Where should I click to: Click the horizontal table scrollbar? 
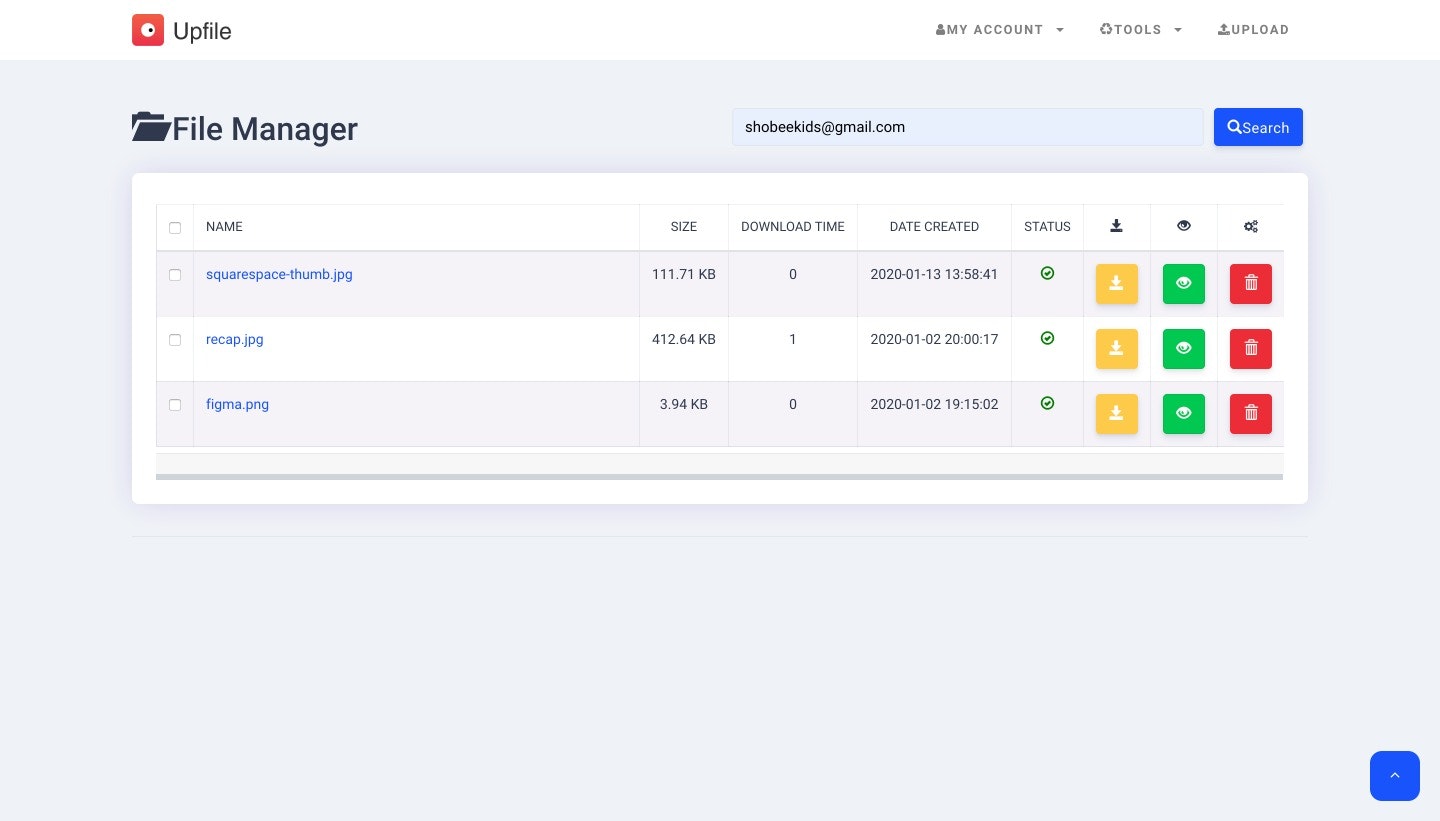(x=719, y=477)
